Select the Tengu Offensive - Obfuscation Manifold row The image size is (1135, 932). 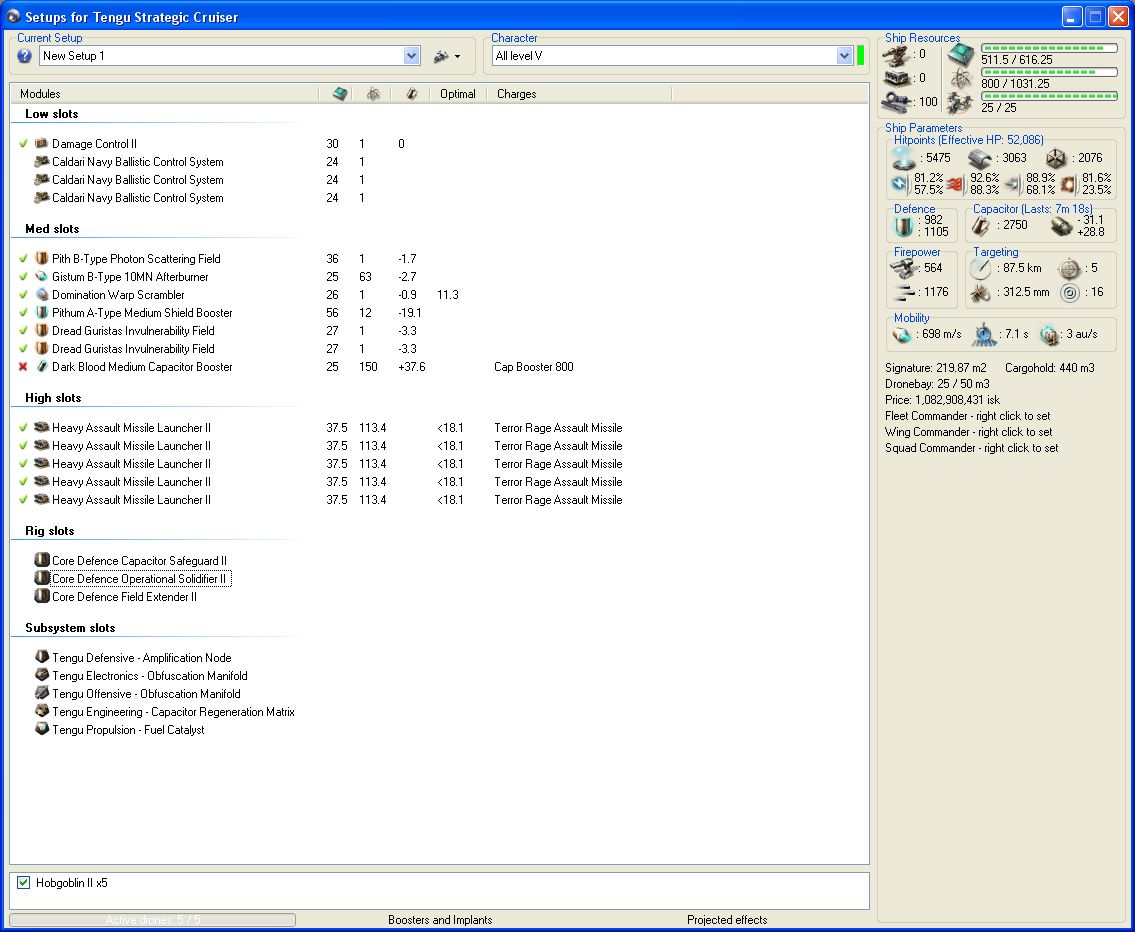(x=146, y=694)
